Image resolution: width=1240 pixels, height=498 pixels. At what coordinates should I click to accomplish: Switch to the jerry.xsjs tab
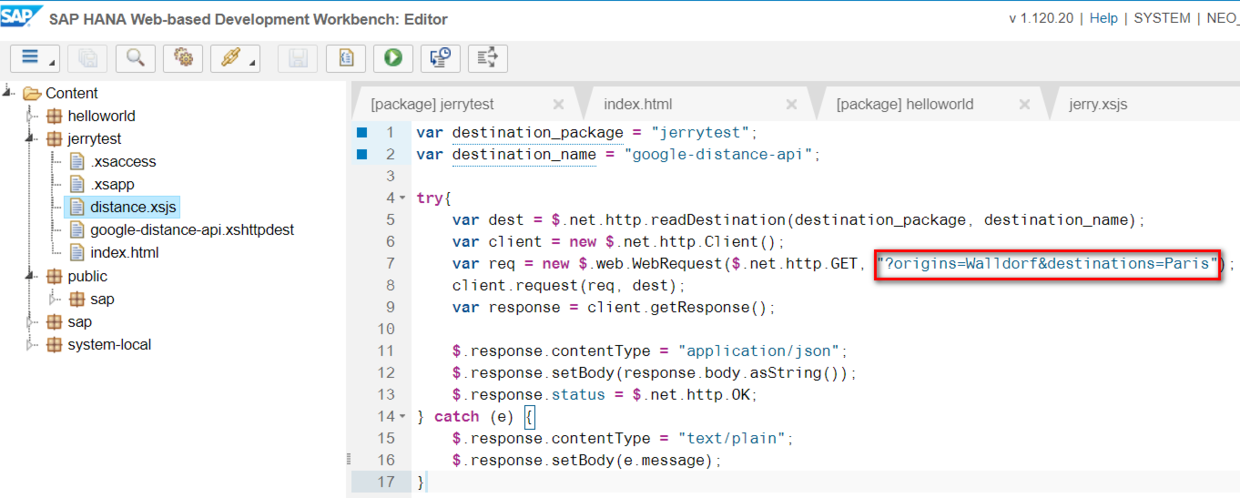tap(1098, 104)
